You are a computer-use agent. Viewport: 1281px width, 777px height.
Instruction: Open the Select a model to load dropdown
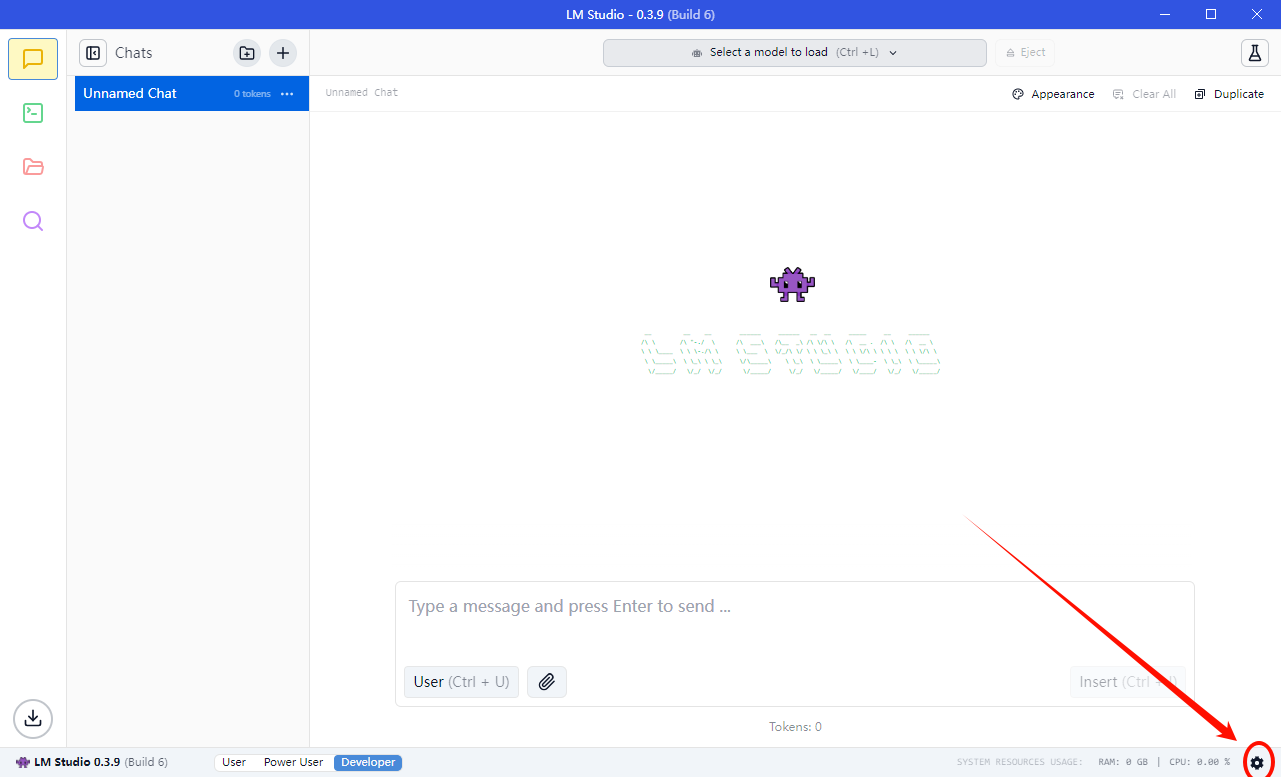(x=794, y=53)
